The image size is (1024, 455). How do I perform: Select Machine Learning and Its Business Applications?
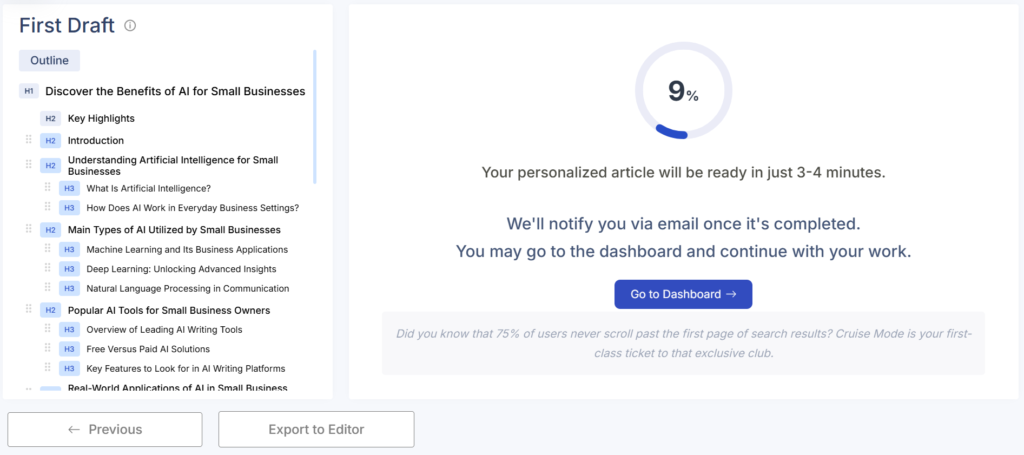tap(187, 249)
